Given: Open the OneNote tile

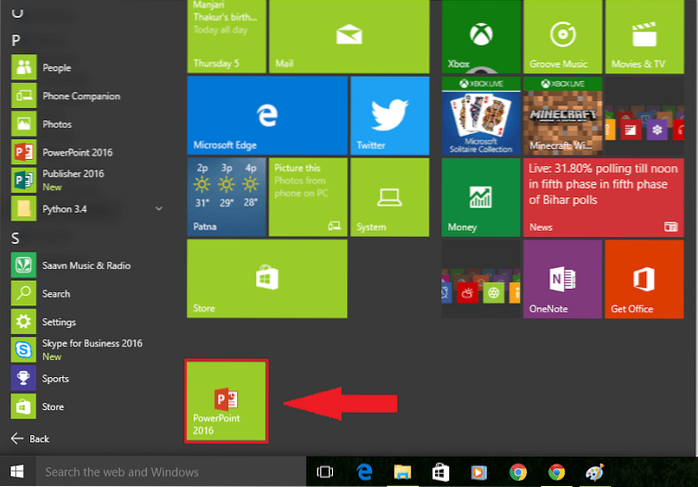Looking at the screenshot, I should pyautogui.click(x=562, y=278).
